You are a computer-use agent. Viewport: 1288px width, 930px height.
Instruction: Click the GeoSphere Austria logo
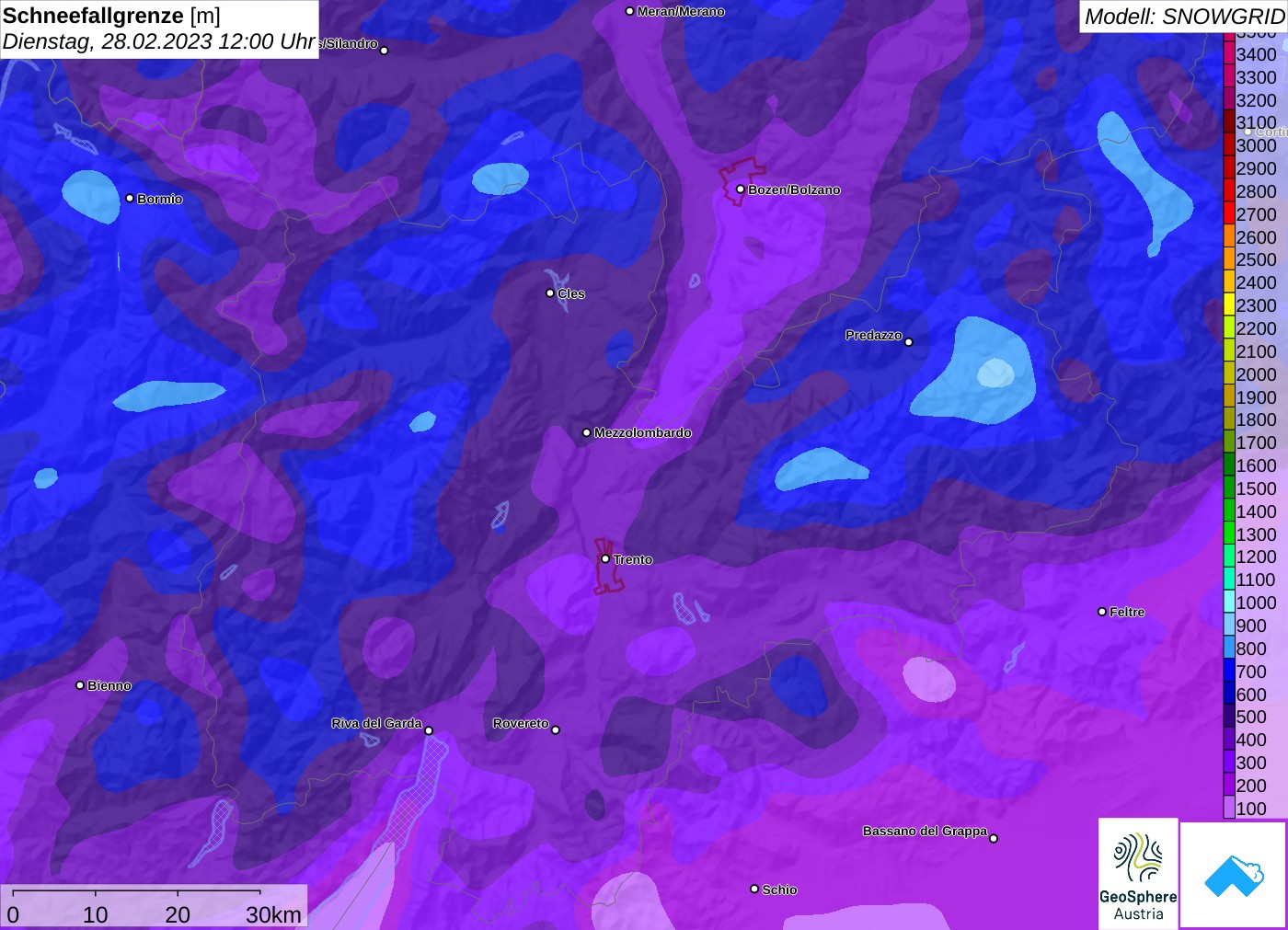pyautogui.click(x=1138, y=873)
